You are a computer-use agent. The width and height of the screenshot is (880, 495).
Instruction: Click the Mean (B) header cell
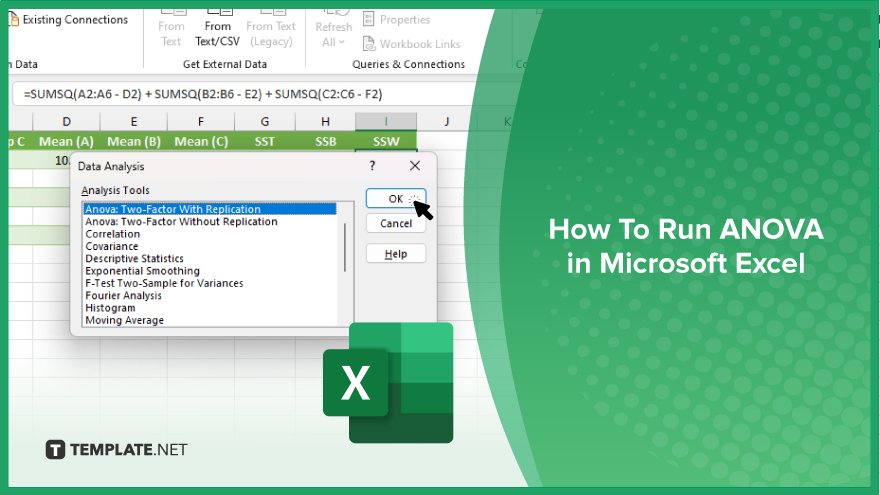coord(134,141)
